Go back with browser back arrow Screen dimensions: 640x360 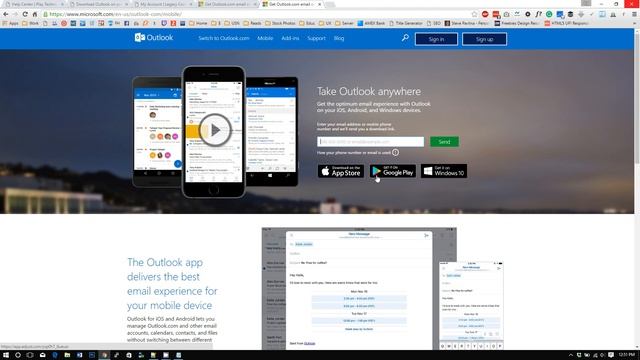click(x=6, y=14)
